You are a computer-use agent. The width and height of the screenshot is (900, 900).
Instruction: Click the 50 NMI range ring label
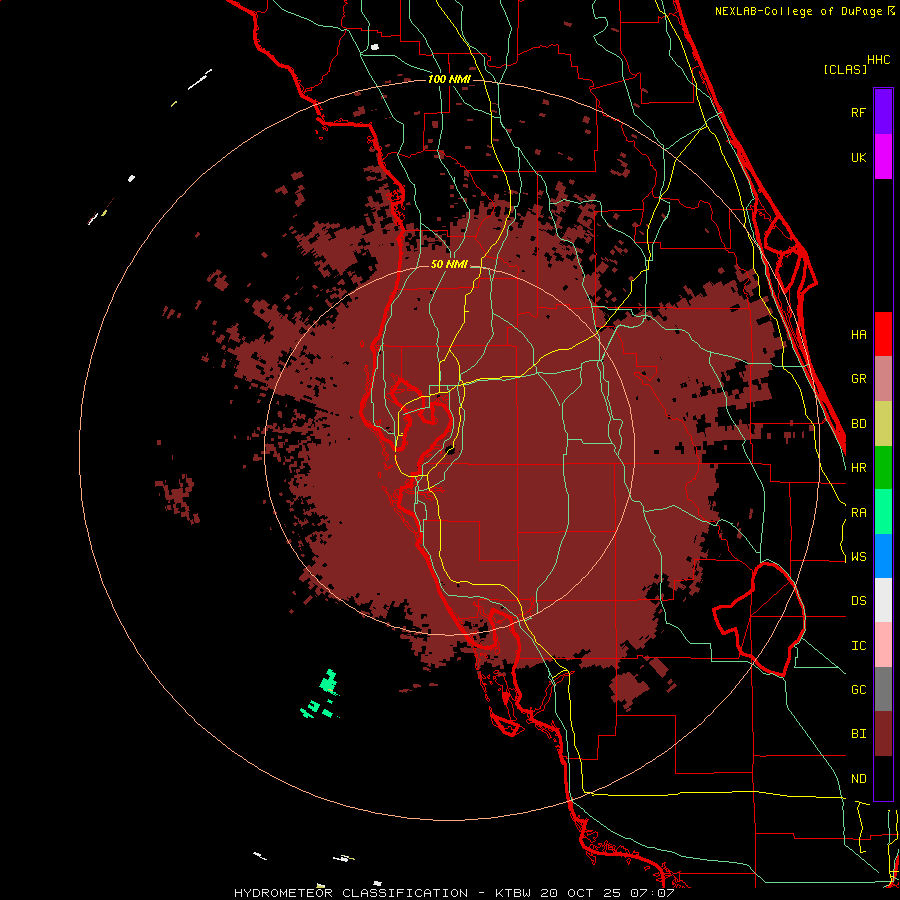(449, 264)
